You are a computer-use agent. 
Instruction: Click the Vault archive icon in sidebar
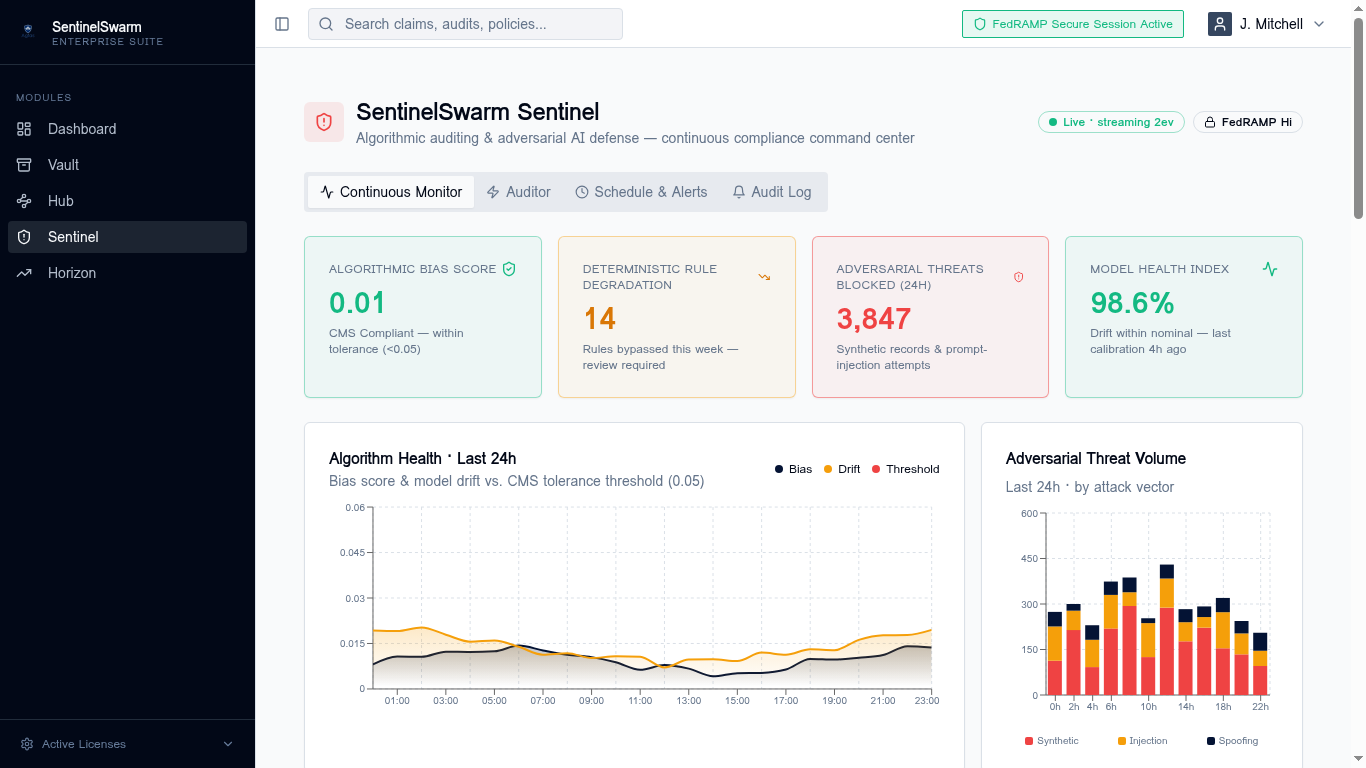(x=24, y=165)
